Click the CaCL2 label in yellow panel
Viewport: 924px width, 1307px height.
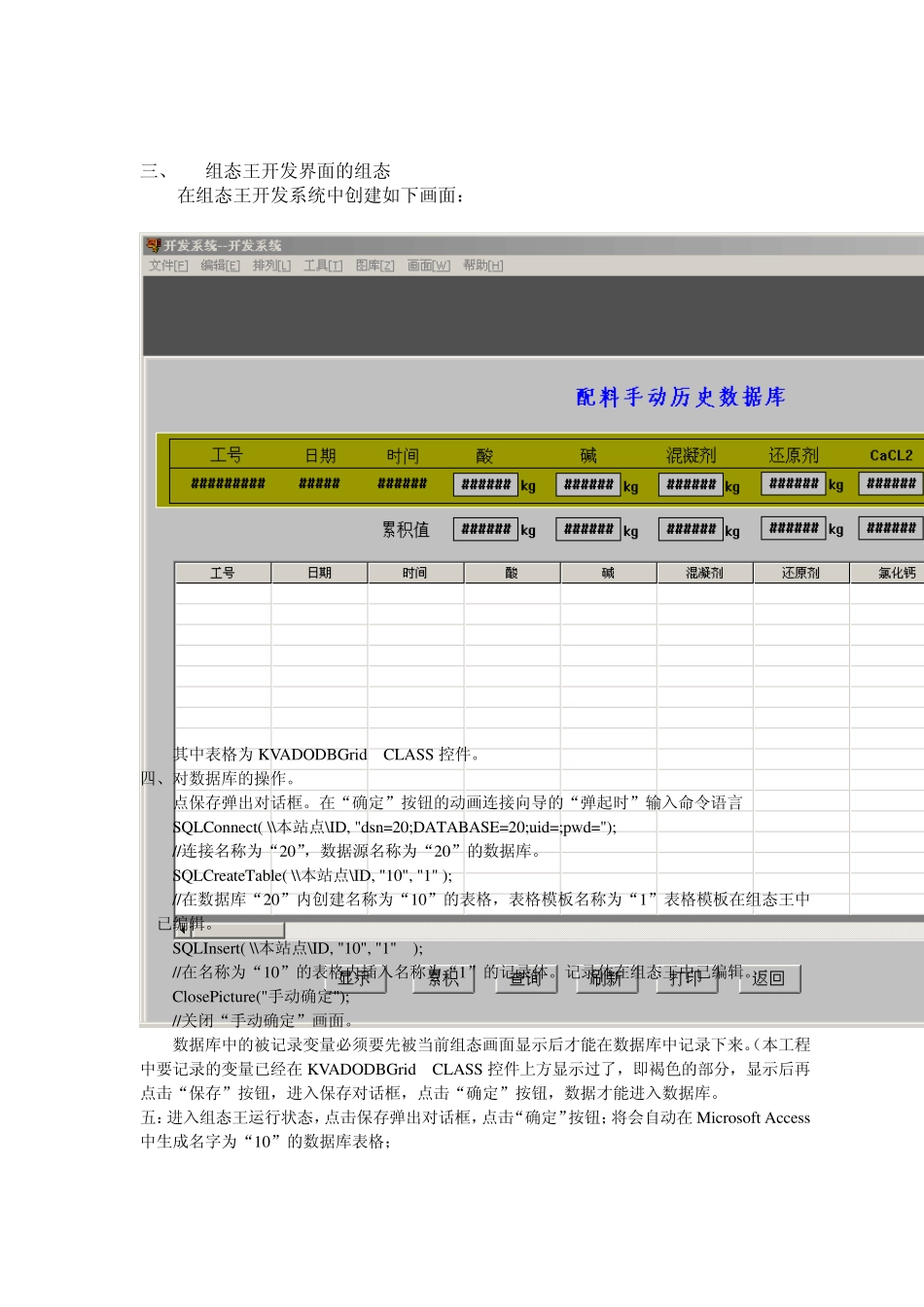[x=891, y=455]
